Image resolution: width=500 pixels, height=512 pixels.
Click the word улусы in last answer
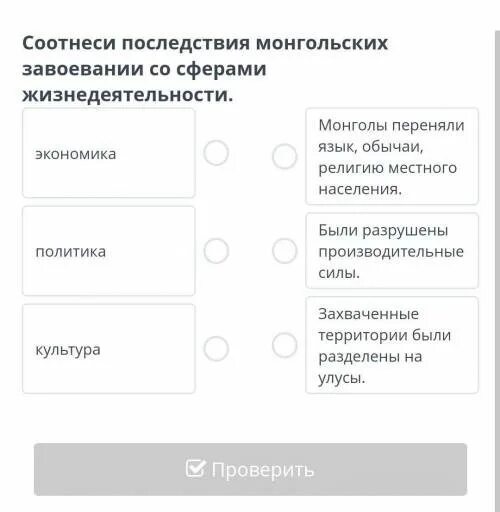(x=342, y=378)
